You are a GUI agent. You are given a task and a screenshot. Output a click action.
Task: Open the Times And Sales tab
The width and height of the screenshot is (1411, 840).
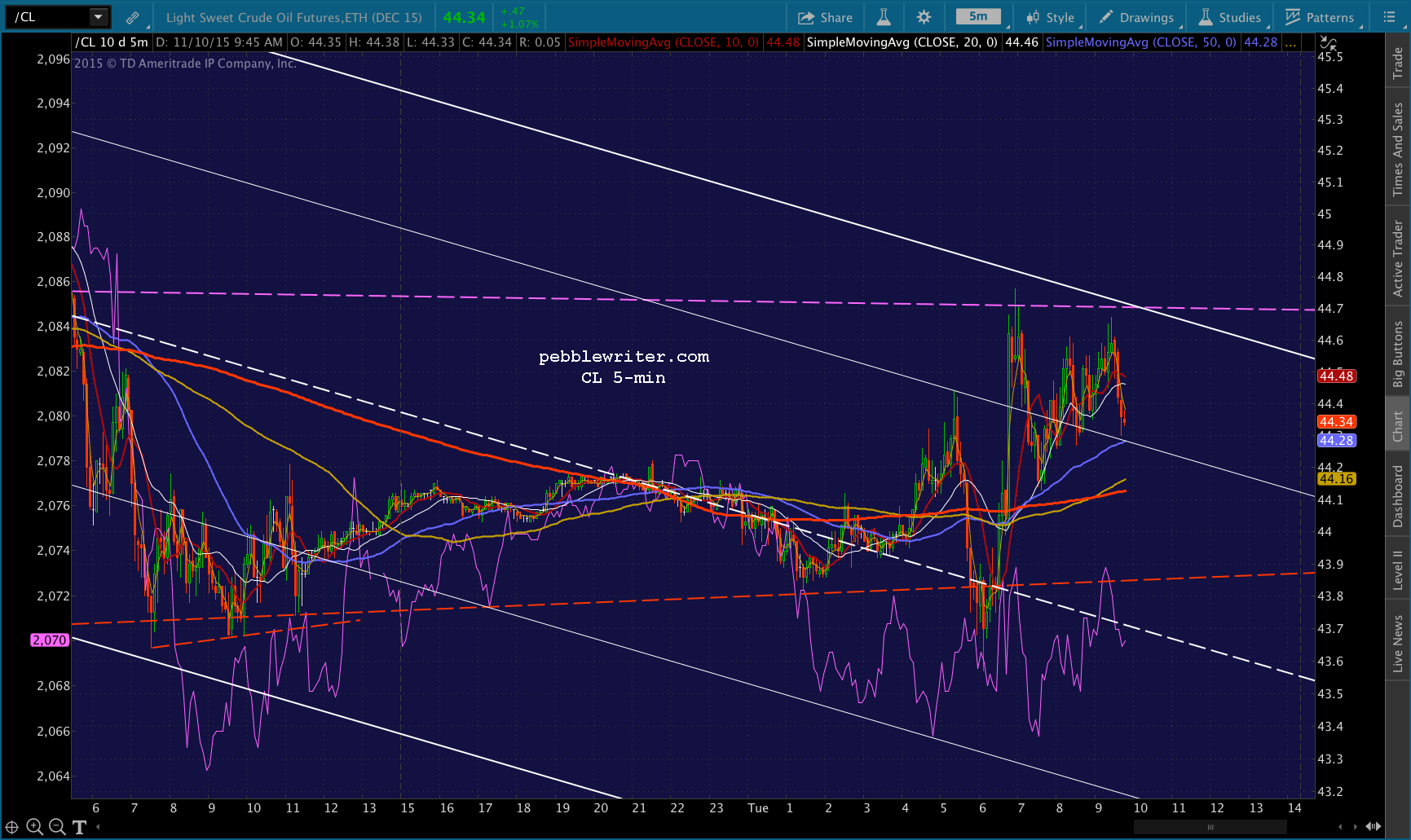(x=1398, y=149)
